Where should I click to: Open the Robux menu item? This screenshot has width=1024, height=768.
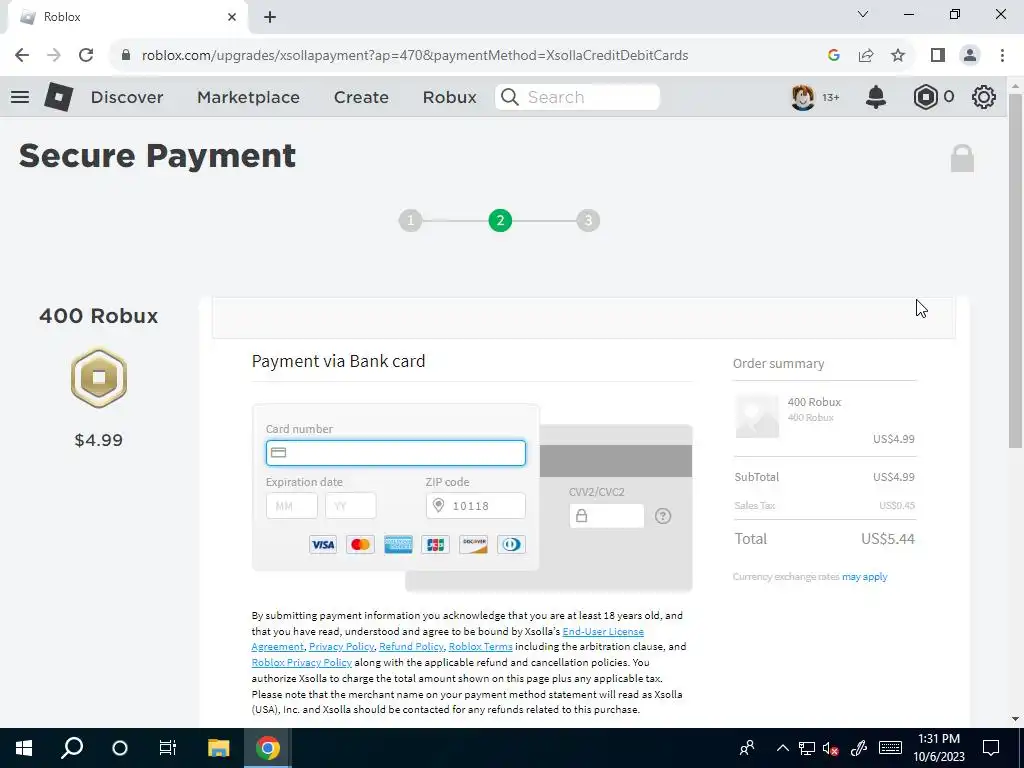pyautogui.click(x=449, y=97)
